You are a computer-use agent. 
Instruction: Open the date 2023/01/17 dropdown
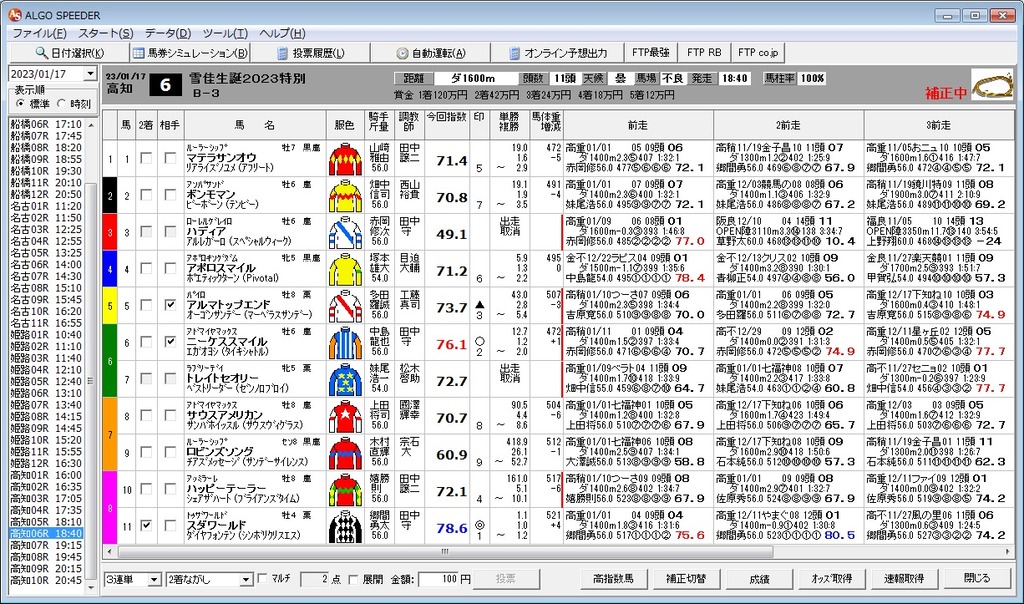(x=91, y=74)
